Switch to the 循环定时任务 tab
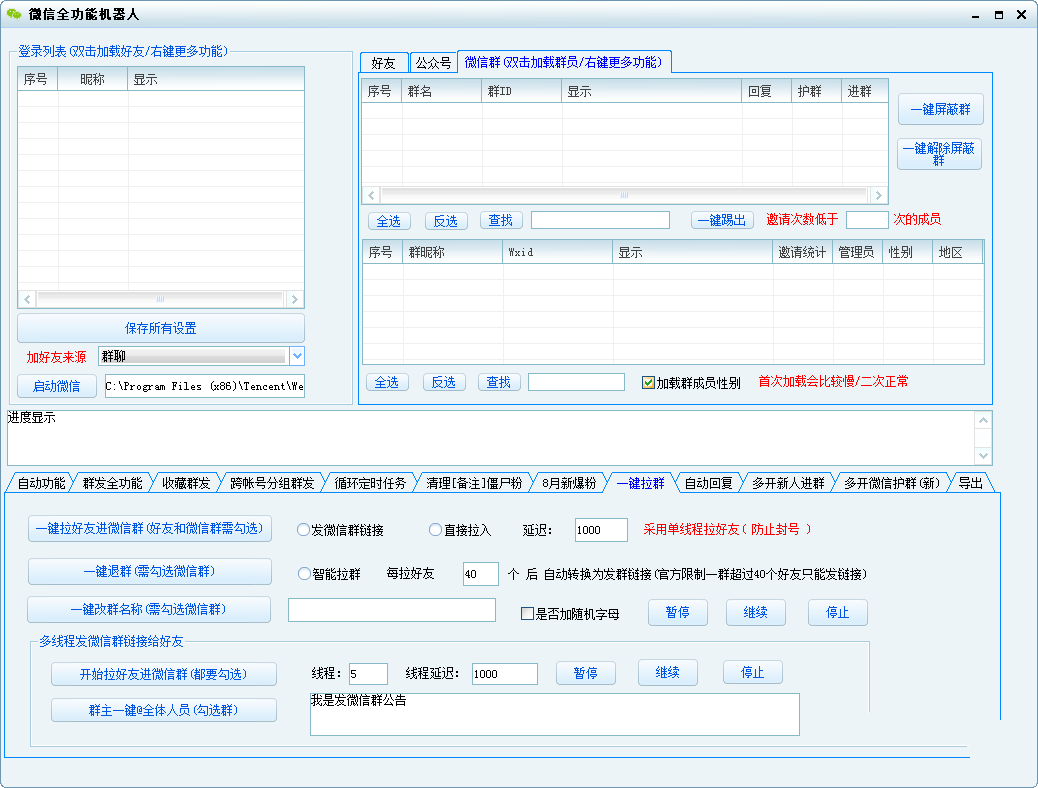This screenshot has width=1038, height=788. point(370,483)
